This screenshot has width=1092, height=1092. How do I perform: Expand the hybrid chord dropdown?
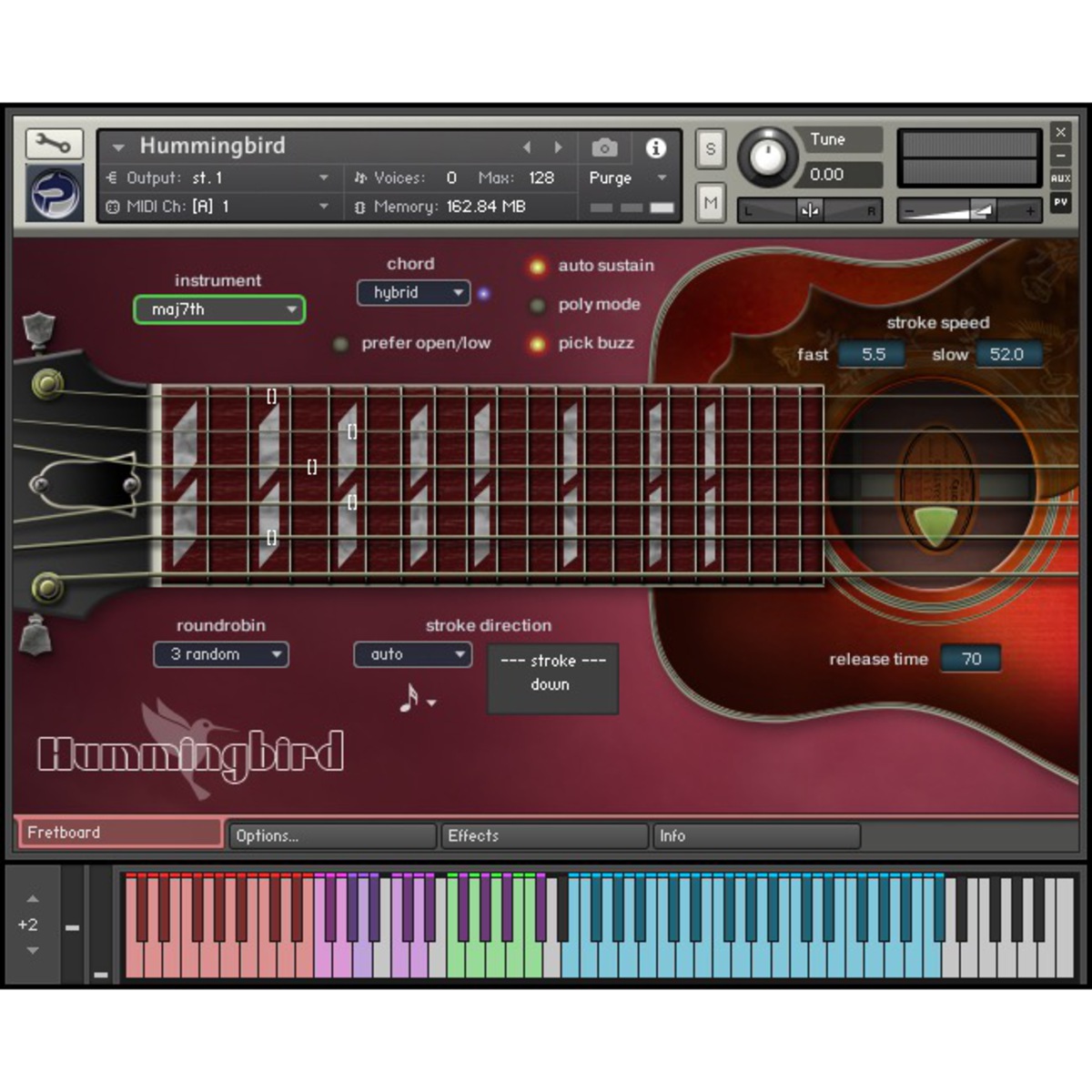tap(413, 293)
